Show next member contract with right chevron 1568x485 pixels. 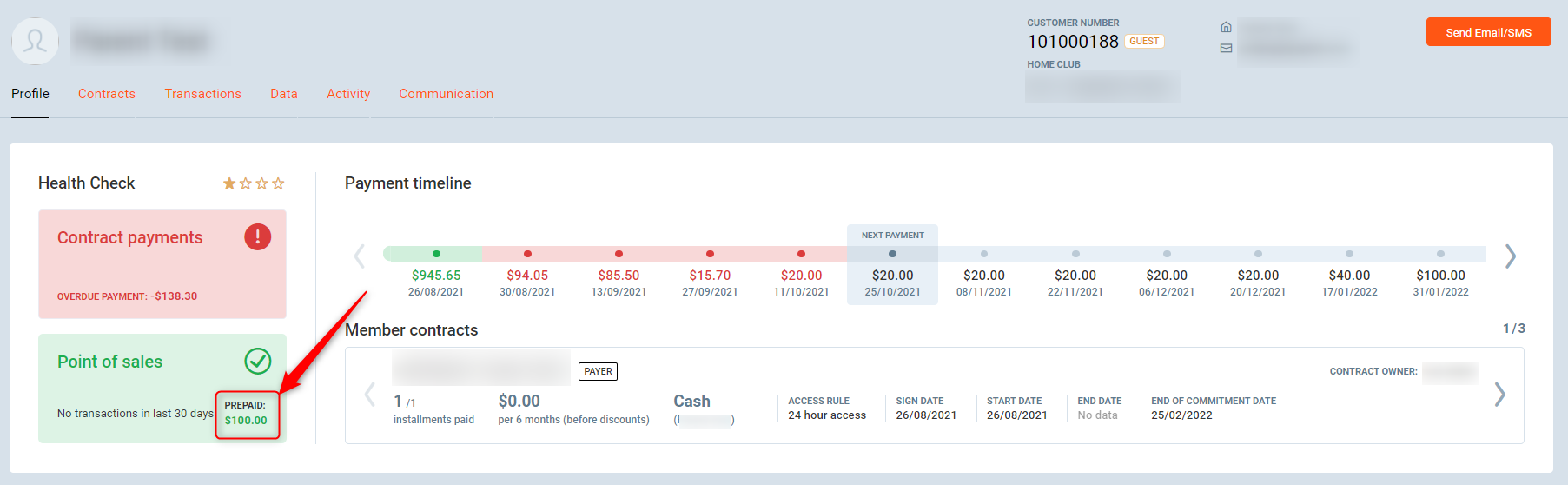coord(1499,395)
